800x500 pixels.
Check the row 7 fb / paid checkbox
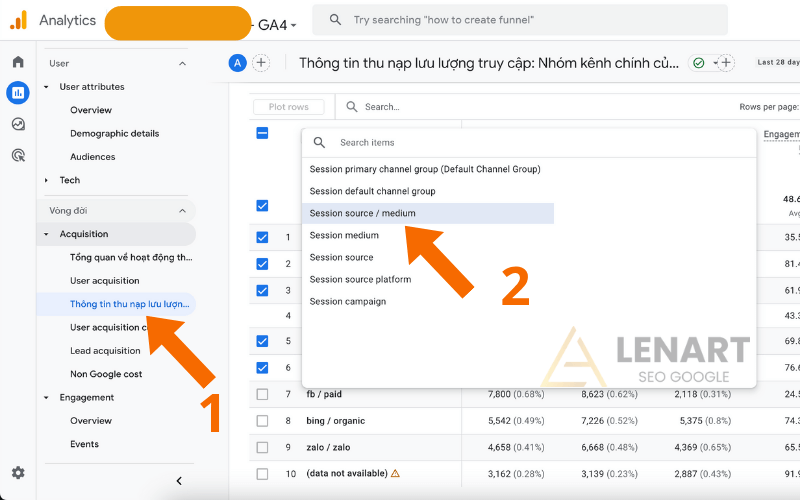pyautogui.click(x=262, y=394)
